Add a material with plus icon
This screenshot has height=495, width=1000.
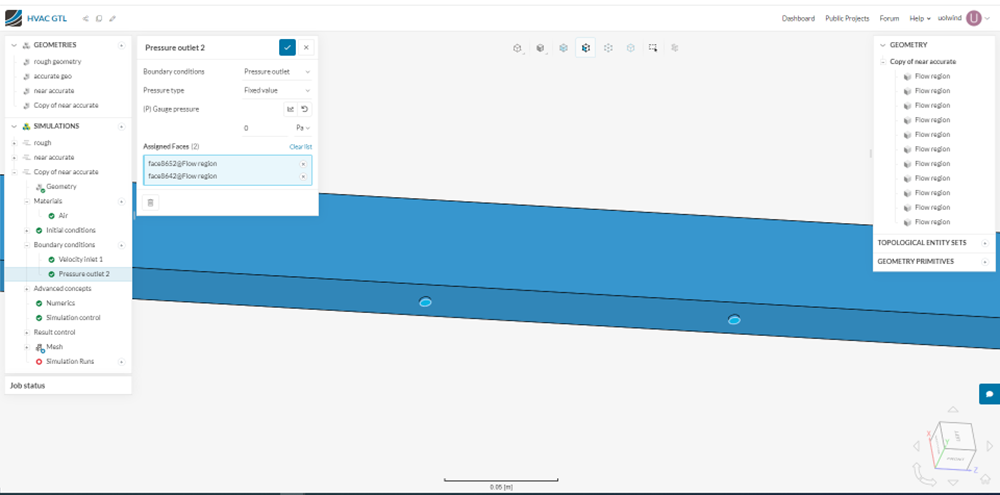coord(121,201)
